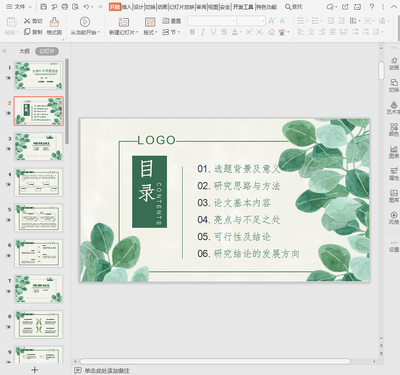Viewport: 400px width, 375px height.
Task: Click the notes area to add notes
Action: point(107,370)
